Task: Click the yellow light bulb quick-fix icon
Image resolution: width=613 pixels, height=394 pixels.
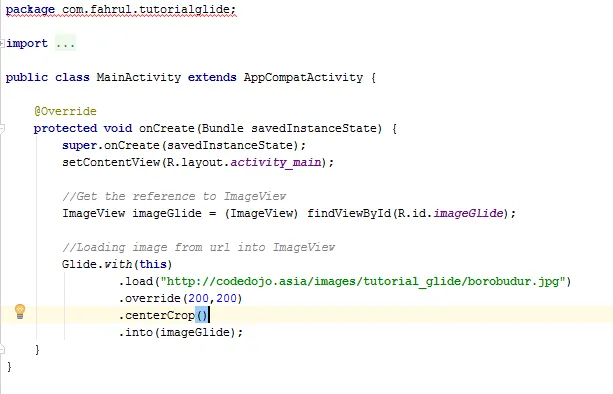Action: click(20, 312)
